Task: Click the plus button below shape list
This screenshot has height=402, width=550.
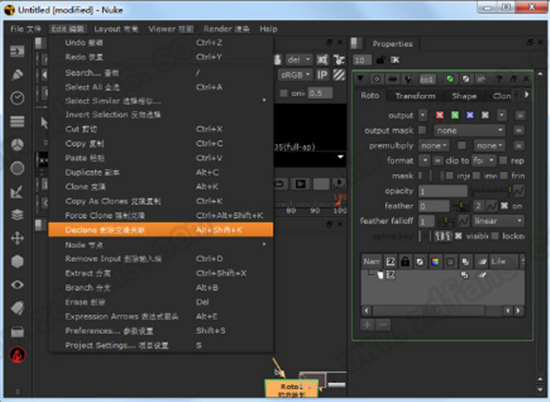Action: [368, 325]
